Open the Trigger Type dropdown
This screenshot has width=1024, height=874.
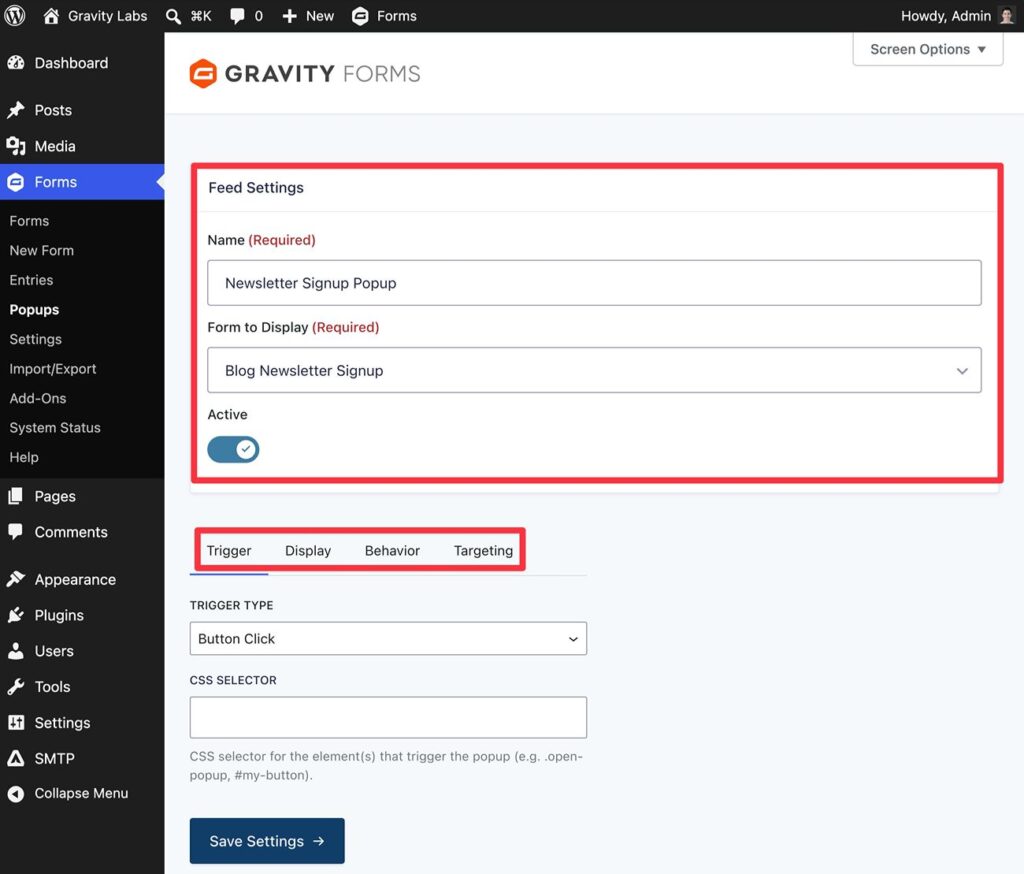[x=388, y=638]
